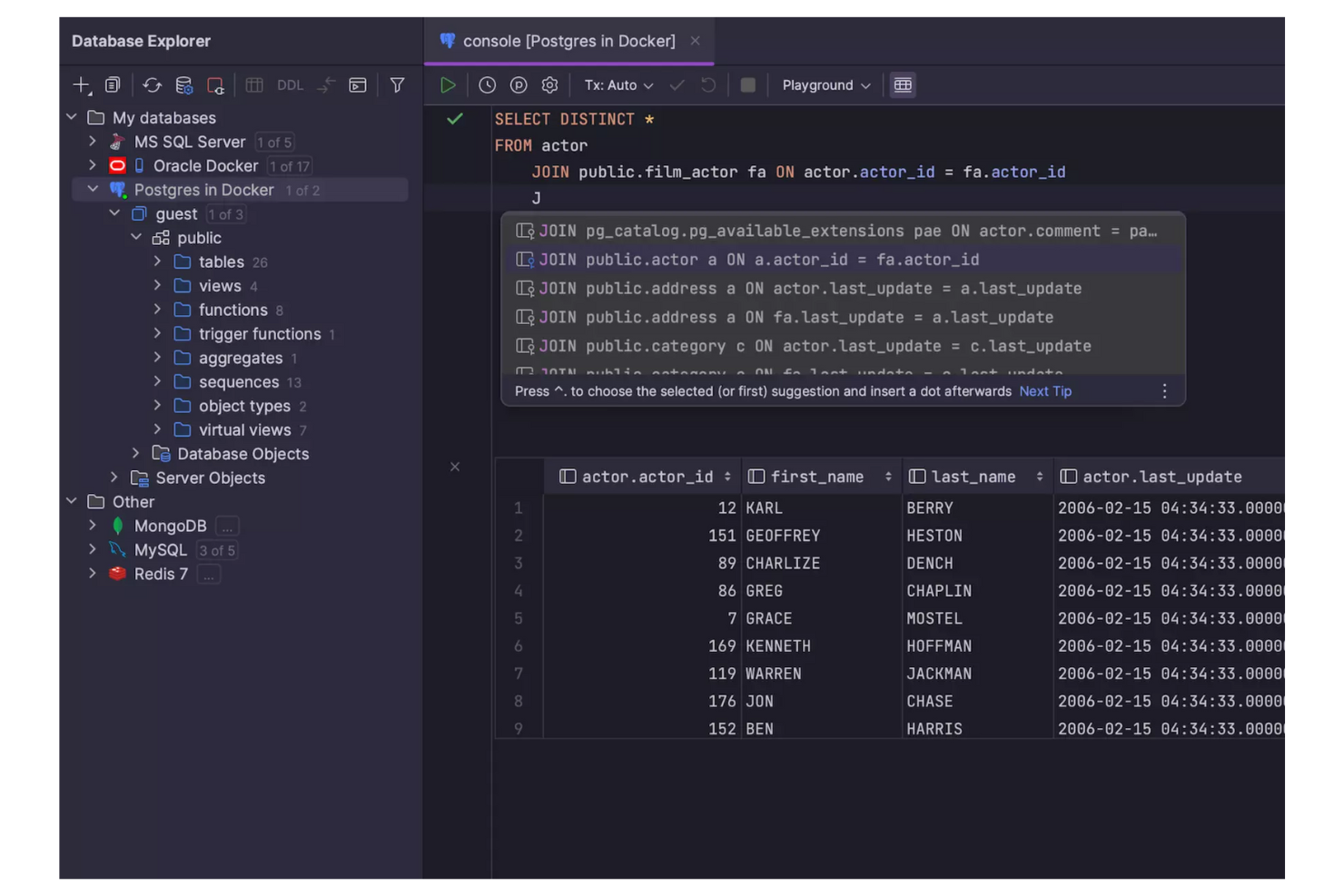This screenshot has width=1344, height=896.
Task: Click the Edit Data table icon
Action: (254, 85)
